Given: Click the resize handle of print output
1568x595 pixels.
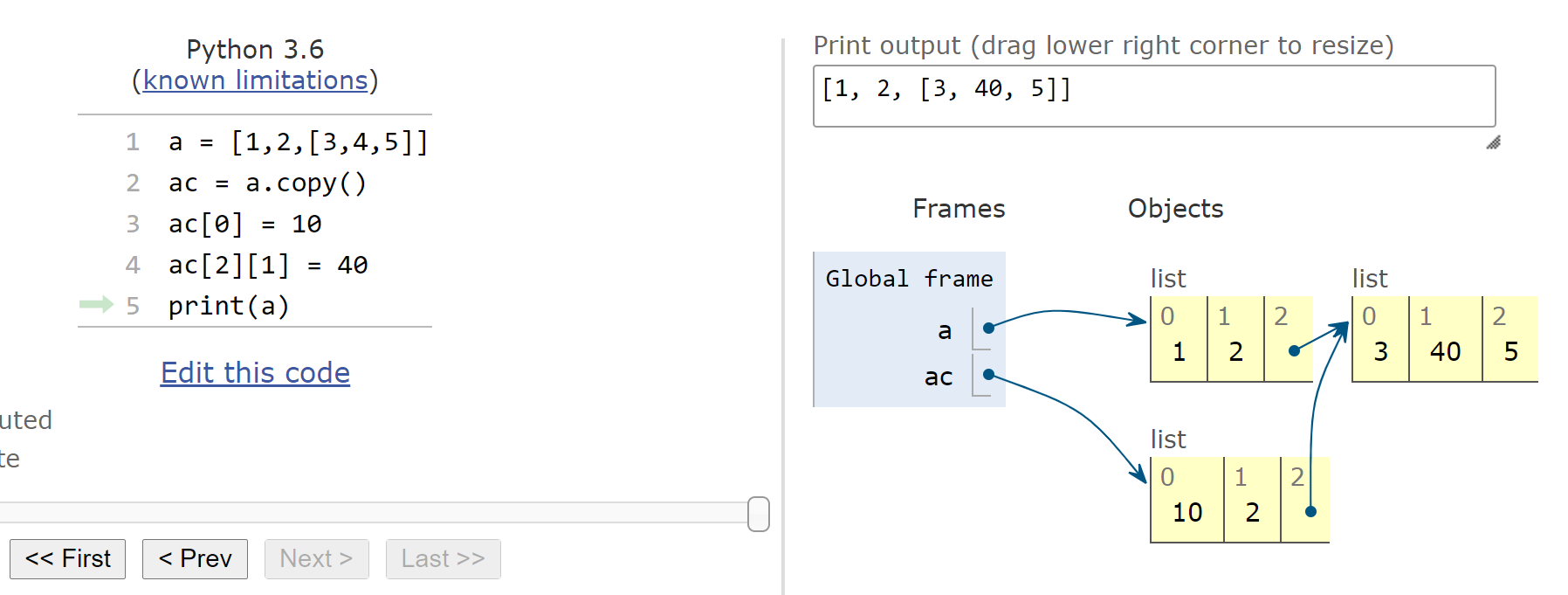Looking at the screenshot, I should [x=1493, y=142].
